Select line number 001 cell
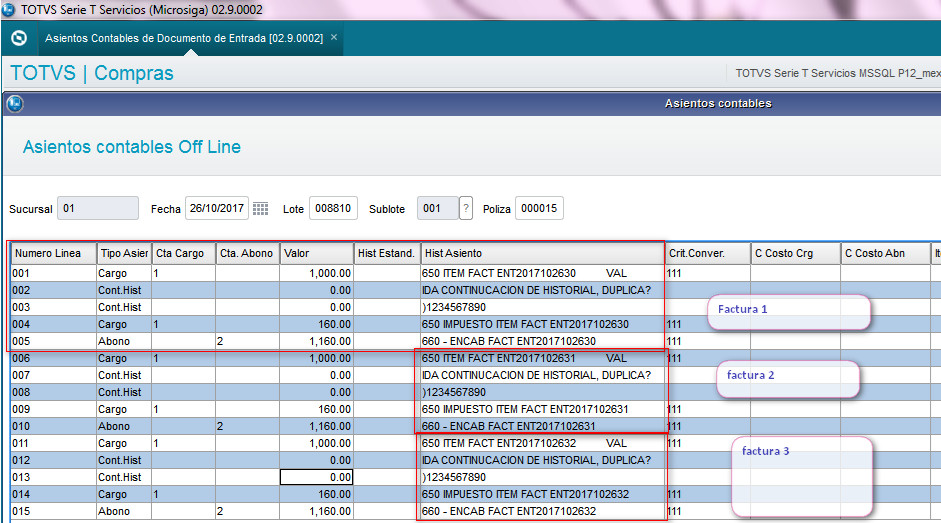 [54, 273]
